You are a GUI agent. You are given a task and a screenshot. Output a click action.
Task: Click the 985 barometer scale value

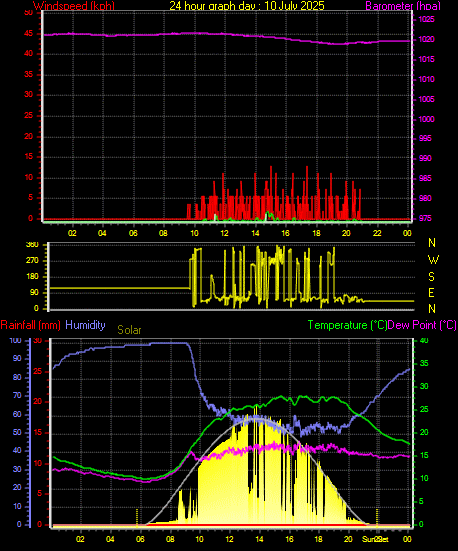[x=425, y=179]
